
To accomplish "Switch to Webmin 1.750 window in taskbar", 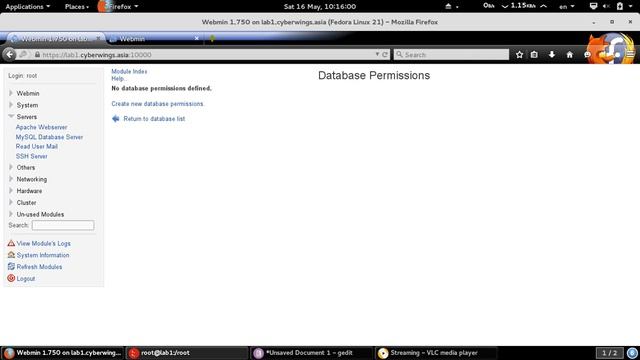I will point(62,353).
